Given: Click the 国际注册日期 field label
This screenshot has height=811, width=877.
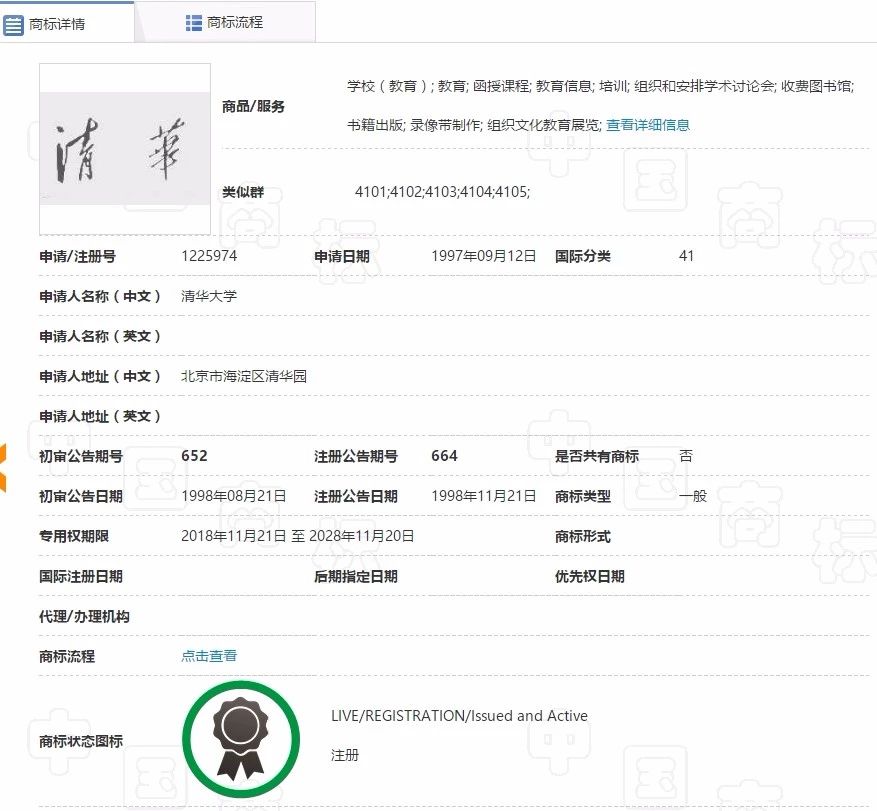Looking at the screenshot, I should pyautogui.click(x=81, y=577).
